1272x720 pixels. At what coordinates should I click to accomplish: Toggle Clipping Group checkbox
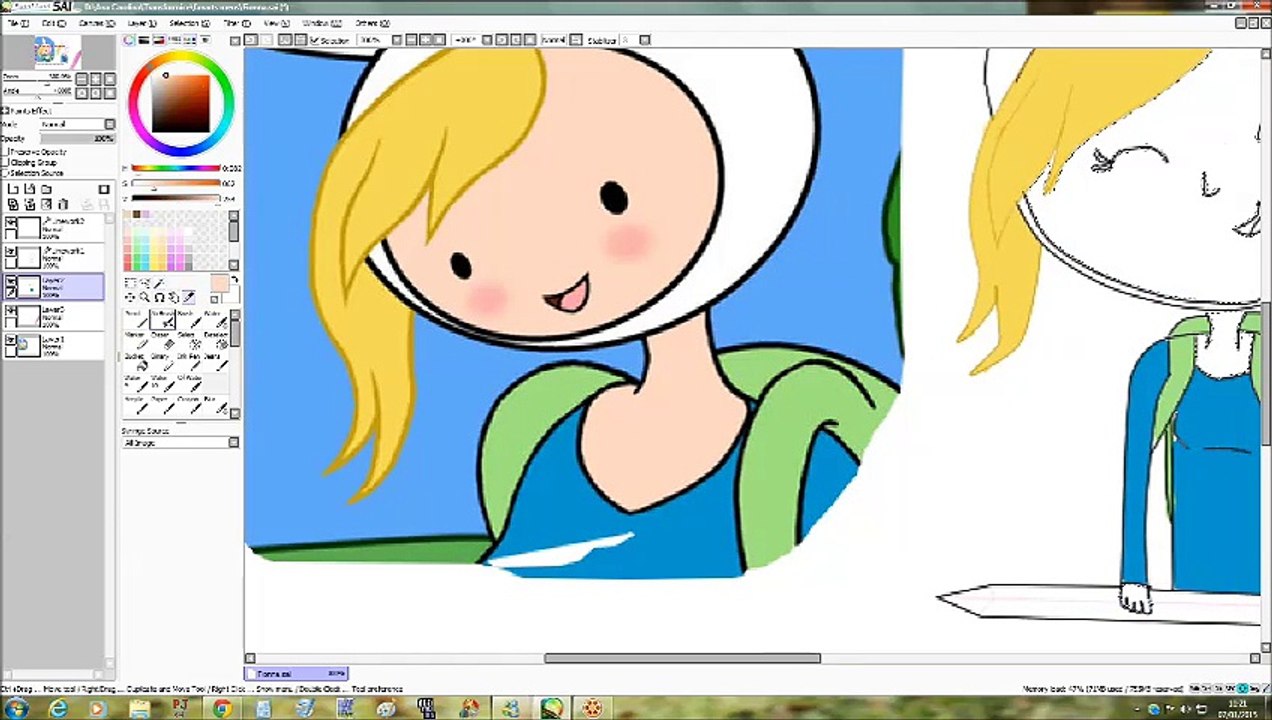(5, 162)
